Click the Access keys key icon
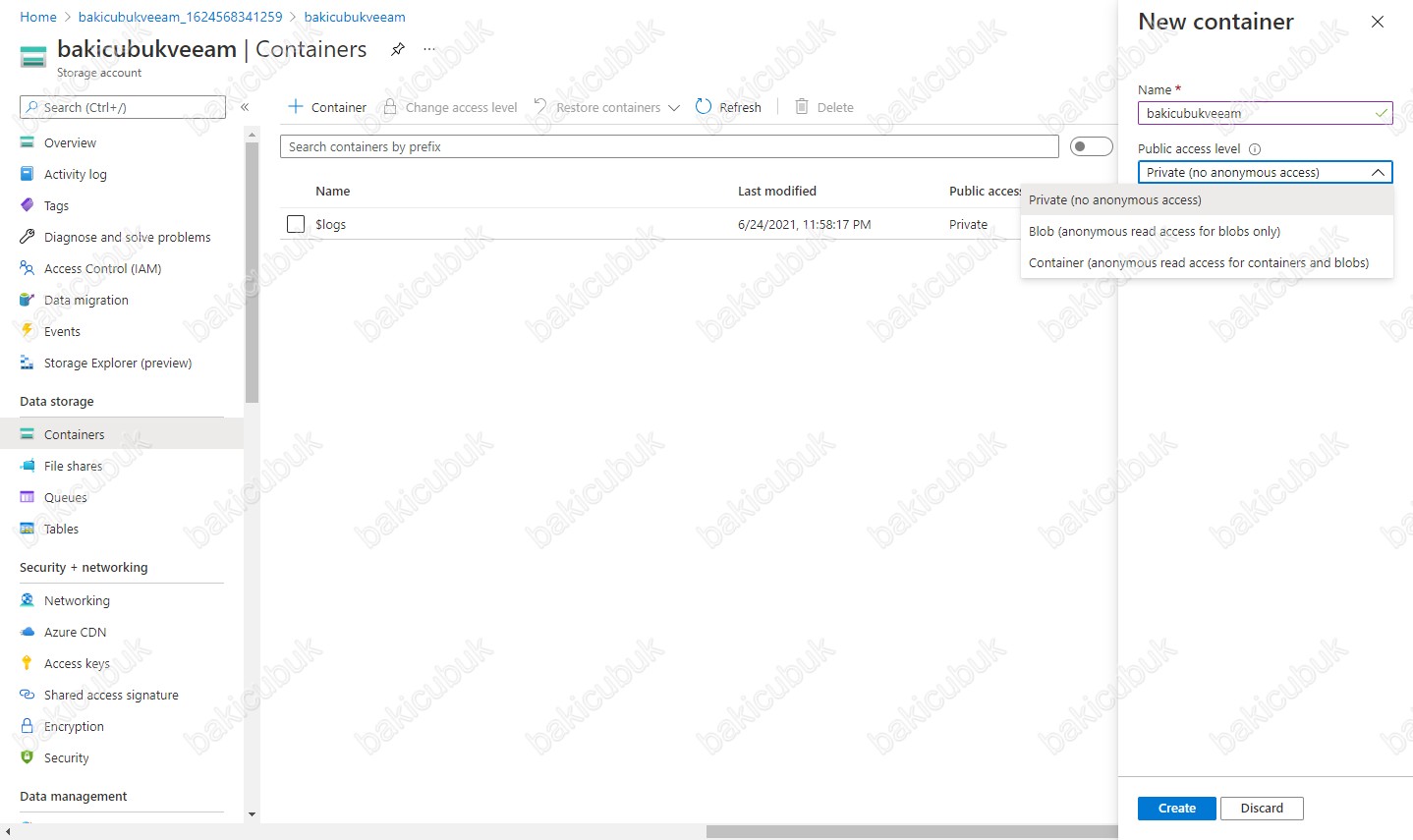The image size is (1413, 840). pyautogui.click(x=28, y=663)
